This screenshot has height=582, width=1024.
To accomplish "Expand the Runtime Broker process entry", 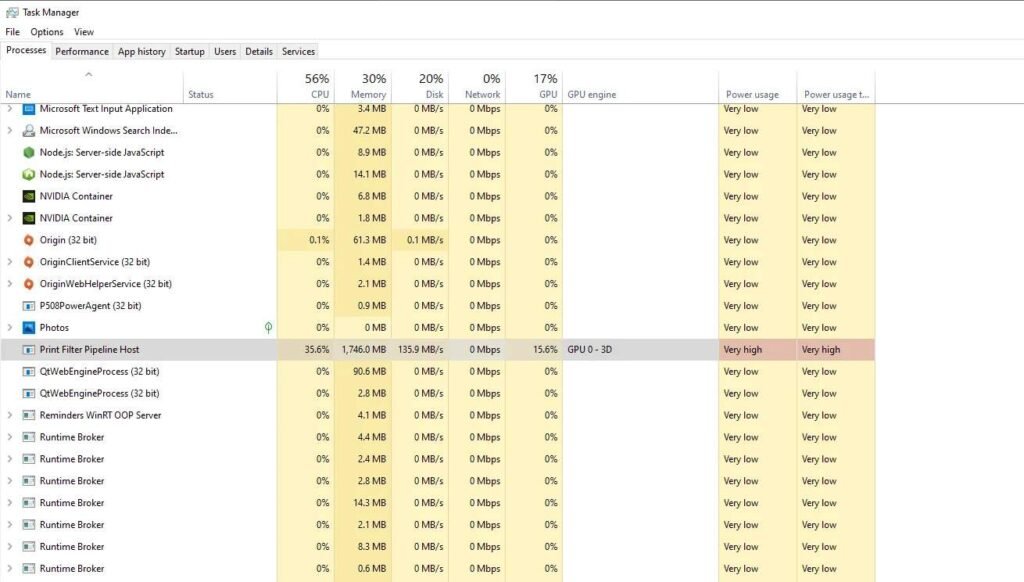I will [x=9, y=437].
